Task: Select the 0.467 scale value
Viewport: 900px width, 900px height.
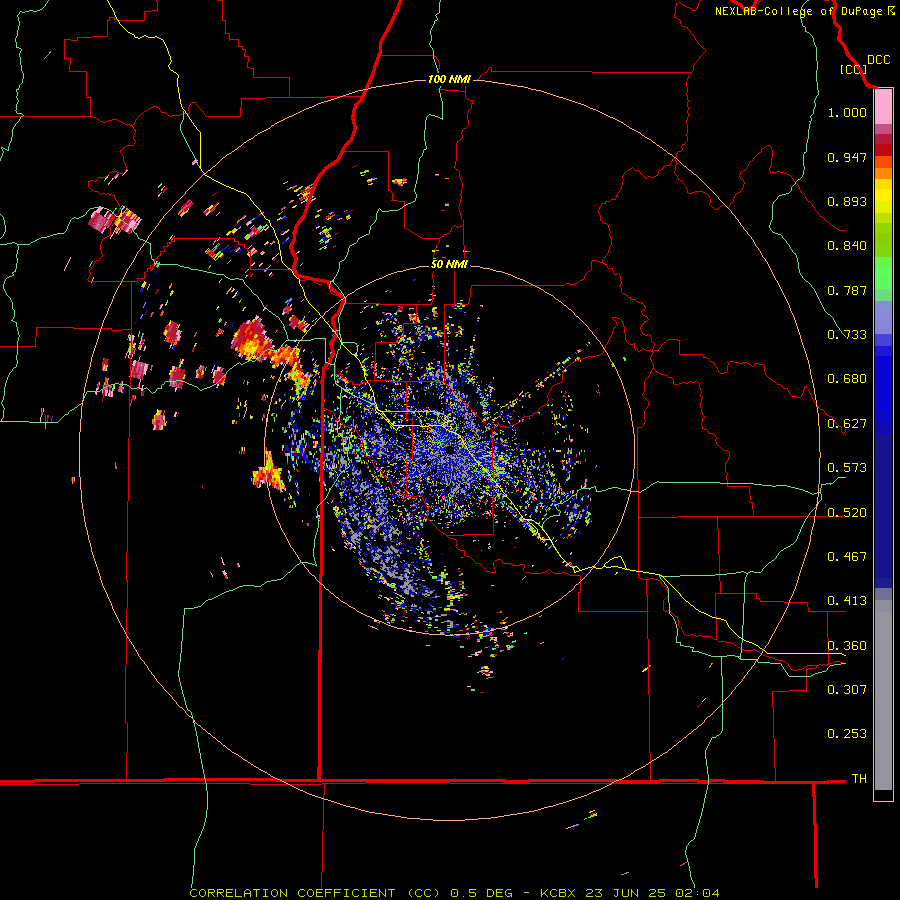Action: click(x=847, y=557)
